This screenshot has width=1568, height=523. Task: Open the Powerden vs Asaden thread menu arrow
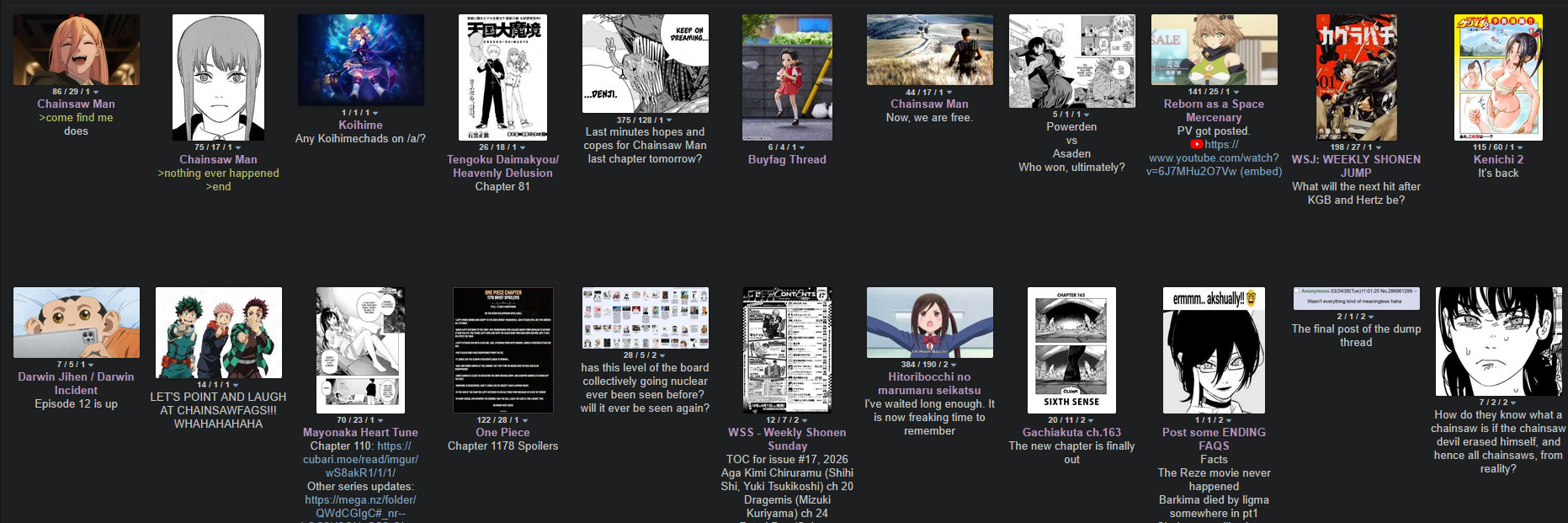[1087, 115]
